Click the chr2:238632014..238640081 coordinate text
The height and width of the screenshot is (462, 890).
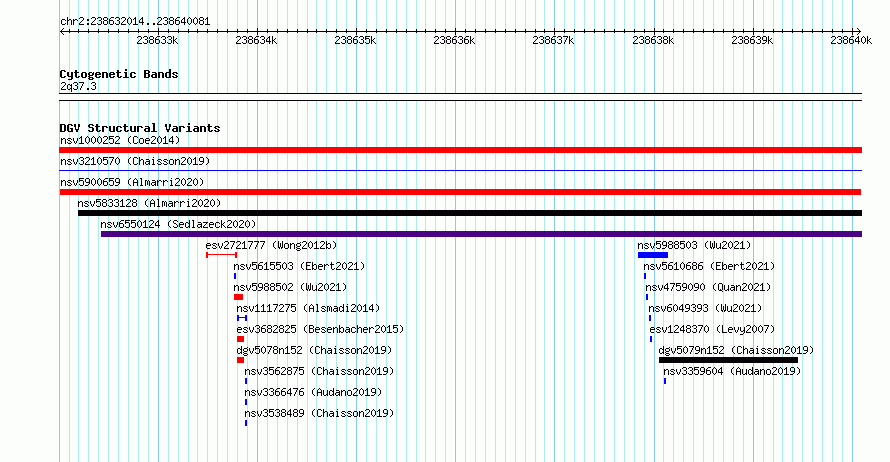(x=135, y=21)
